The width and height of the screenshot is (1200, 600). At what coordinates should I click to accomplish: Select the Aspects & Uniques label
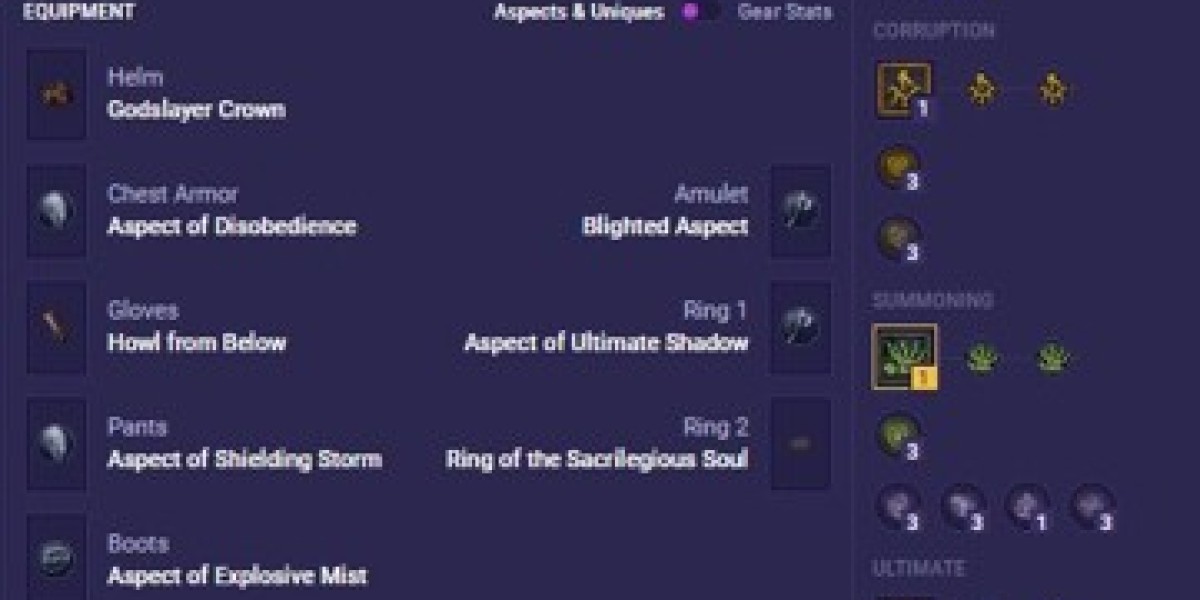click(578, 12)
